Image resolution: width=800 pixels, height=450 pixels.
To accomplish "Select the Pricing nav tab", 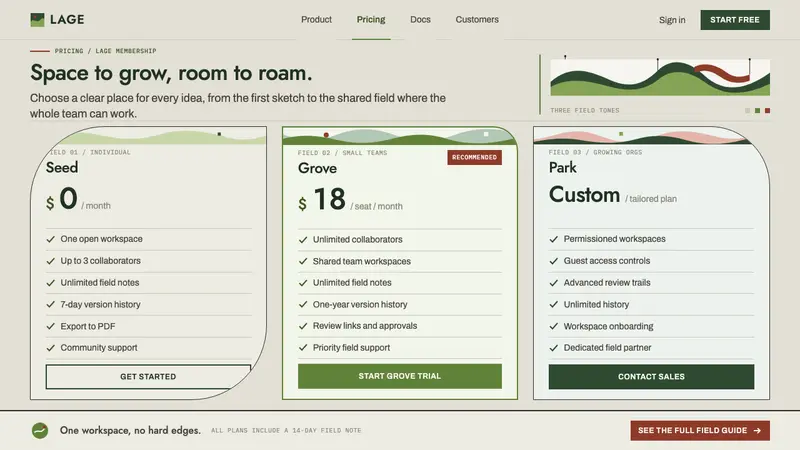I will [371, 19].
